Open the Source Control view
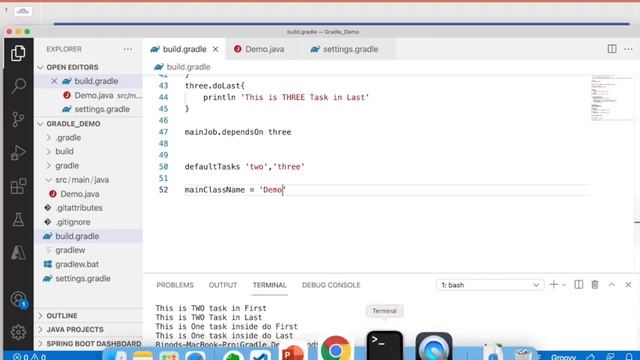 [18, 119]
